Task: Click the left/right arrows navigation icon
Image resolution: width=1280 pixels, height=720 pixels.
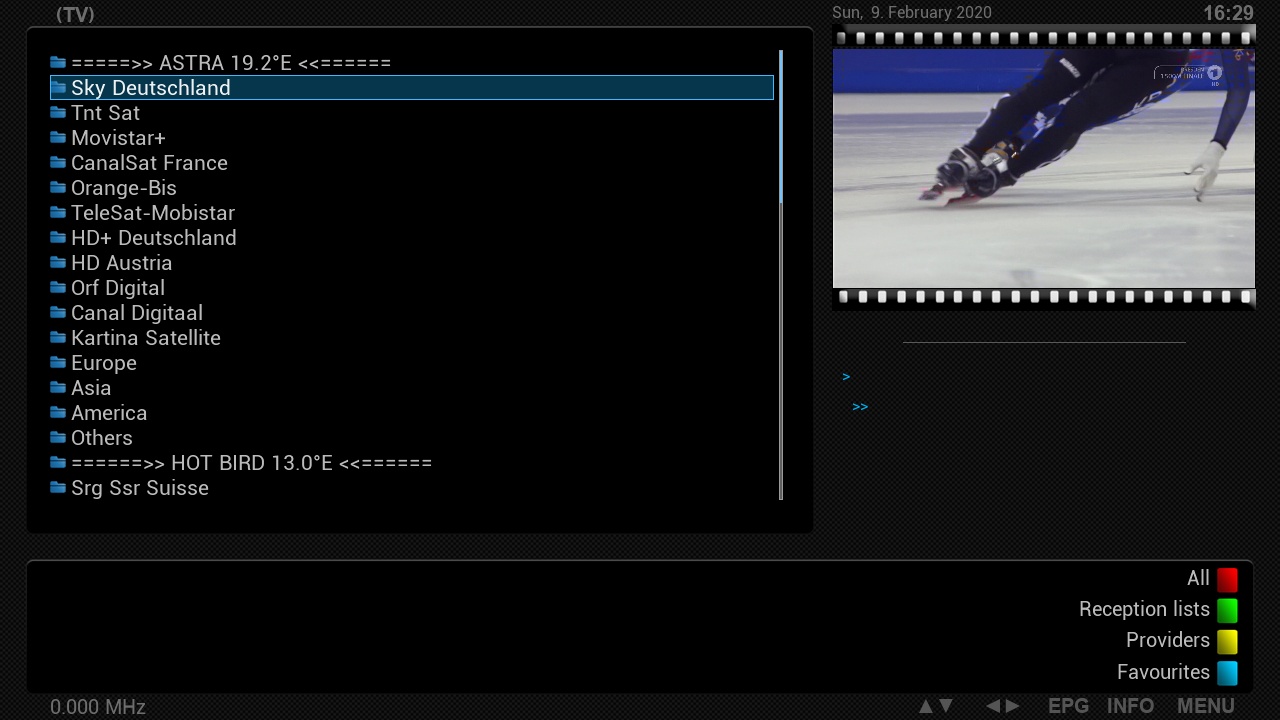Action: point(1002,706)
